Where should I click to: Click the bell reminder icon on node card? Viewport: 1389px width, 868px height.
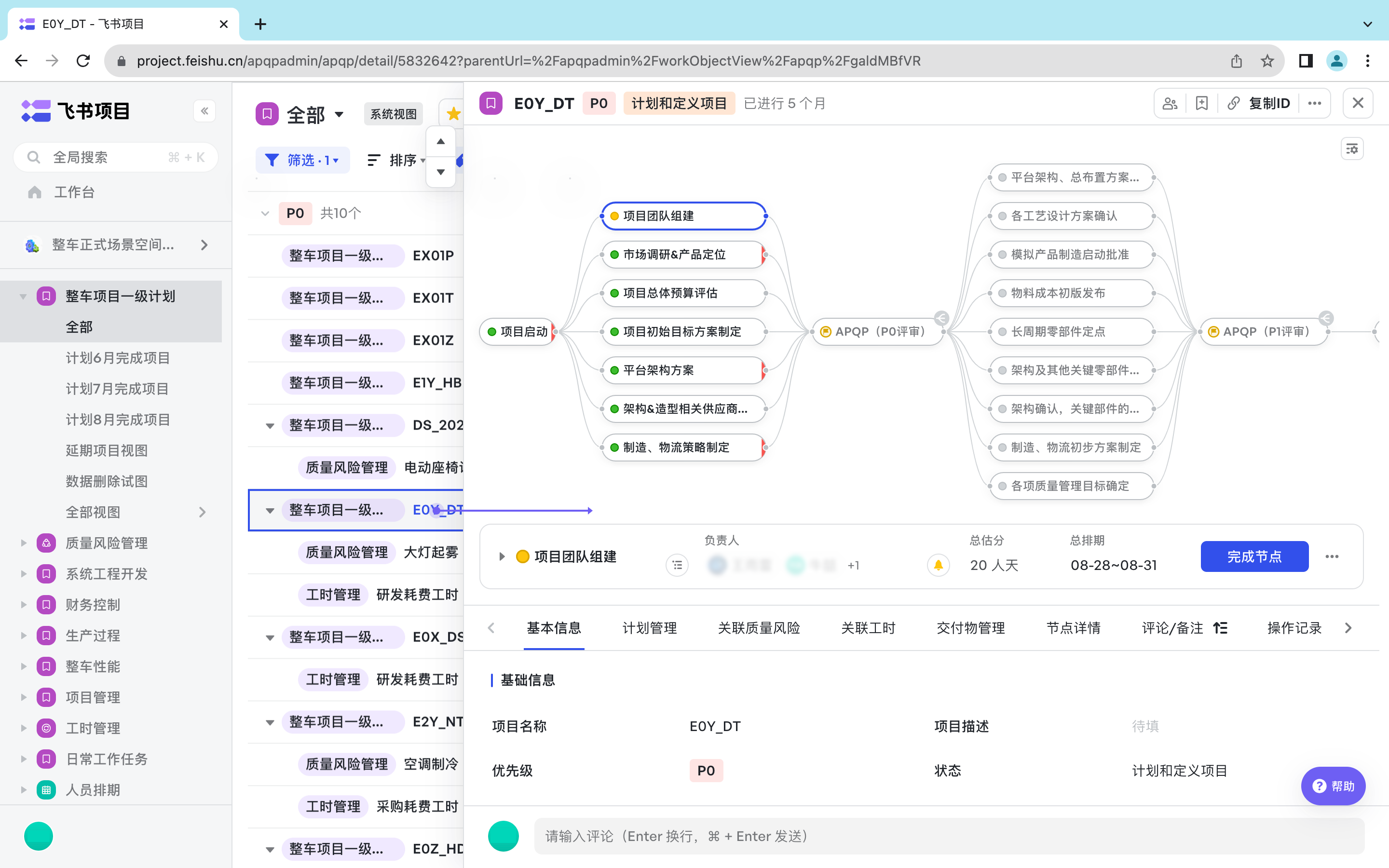point(938,566)
